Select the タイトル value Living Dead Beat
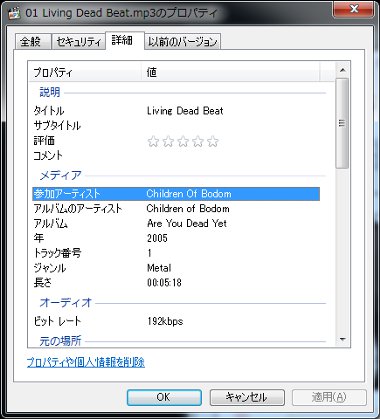 pyautogui.click(x=185, y=111)
